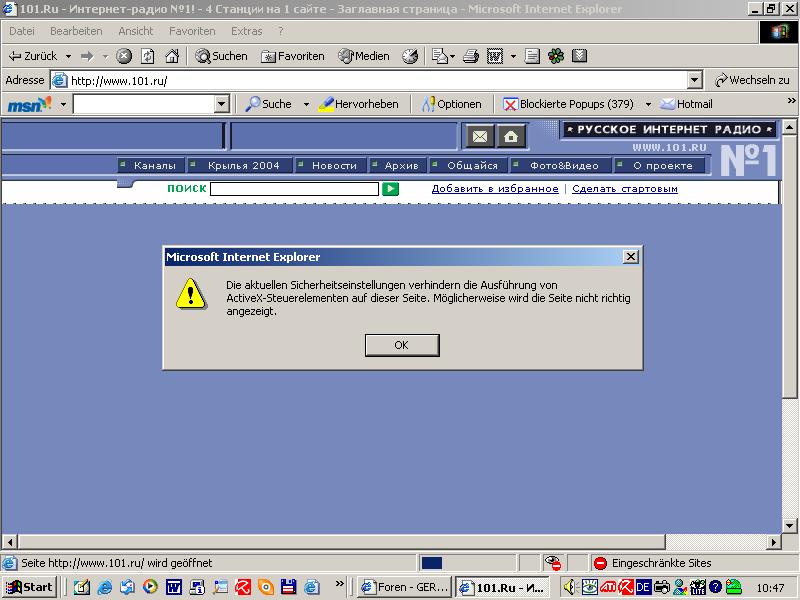This screenshot has height=600, width=800.
Task: Open MSN toolbar Optionen
Action: [452, 104]
